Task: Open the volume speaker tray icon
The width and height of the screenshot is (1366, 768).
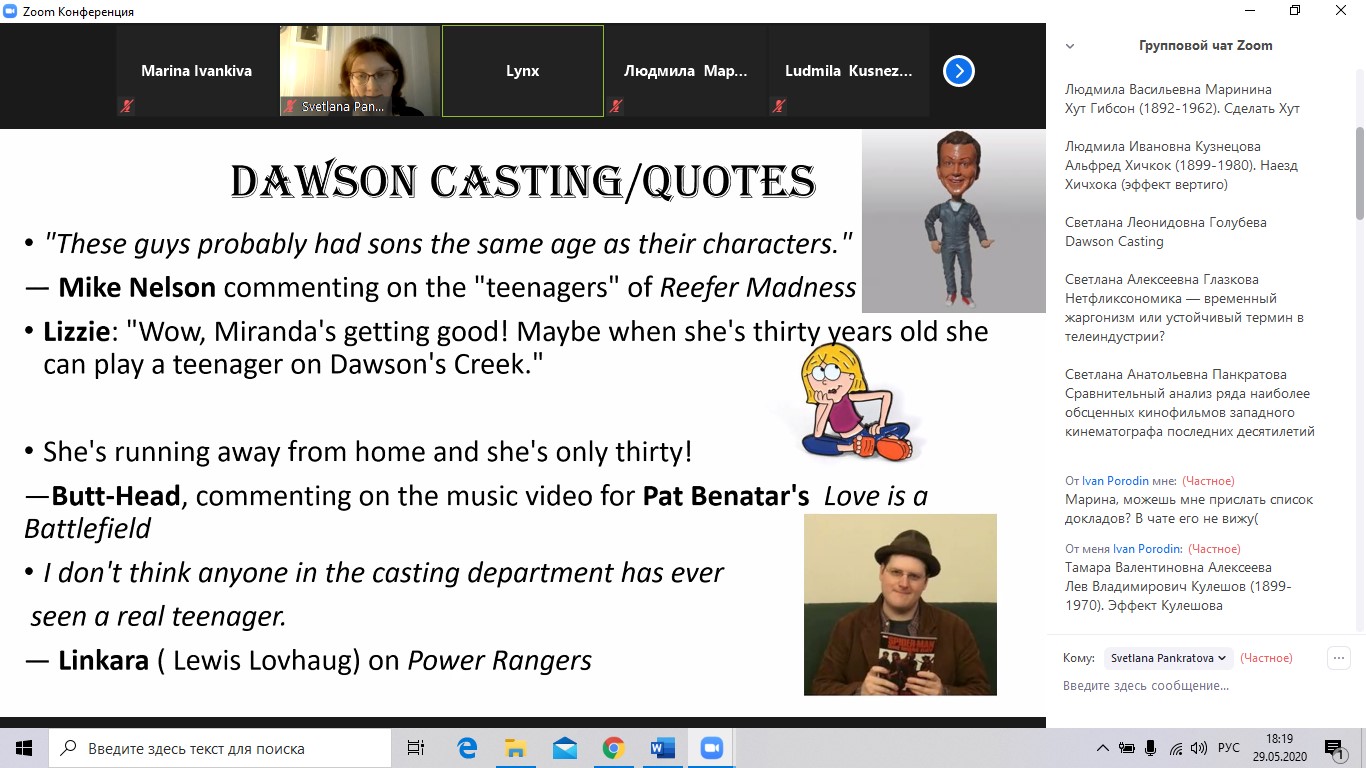Action: (x=1199, y=748)
